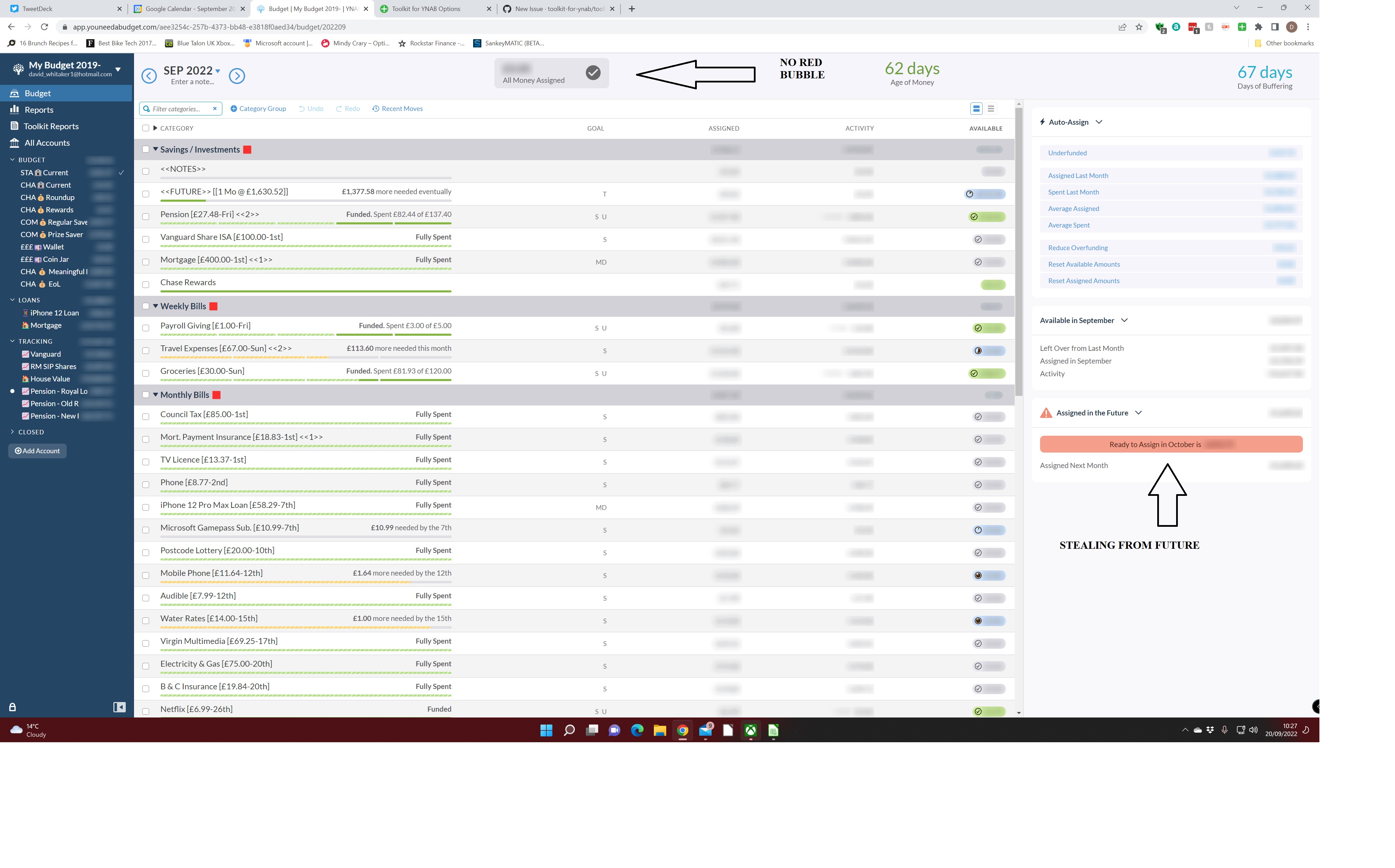Click the Reduce Overfunding link
Image resolution: width=1395 pixels, height=868 pixels.
tap(1078, 247)
